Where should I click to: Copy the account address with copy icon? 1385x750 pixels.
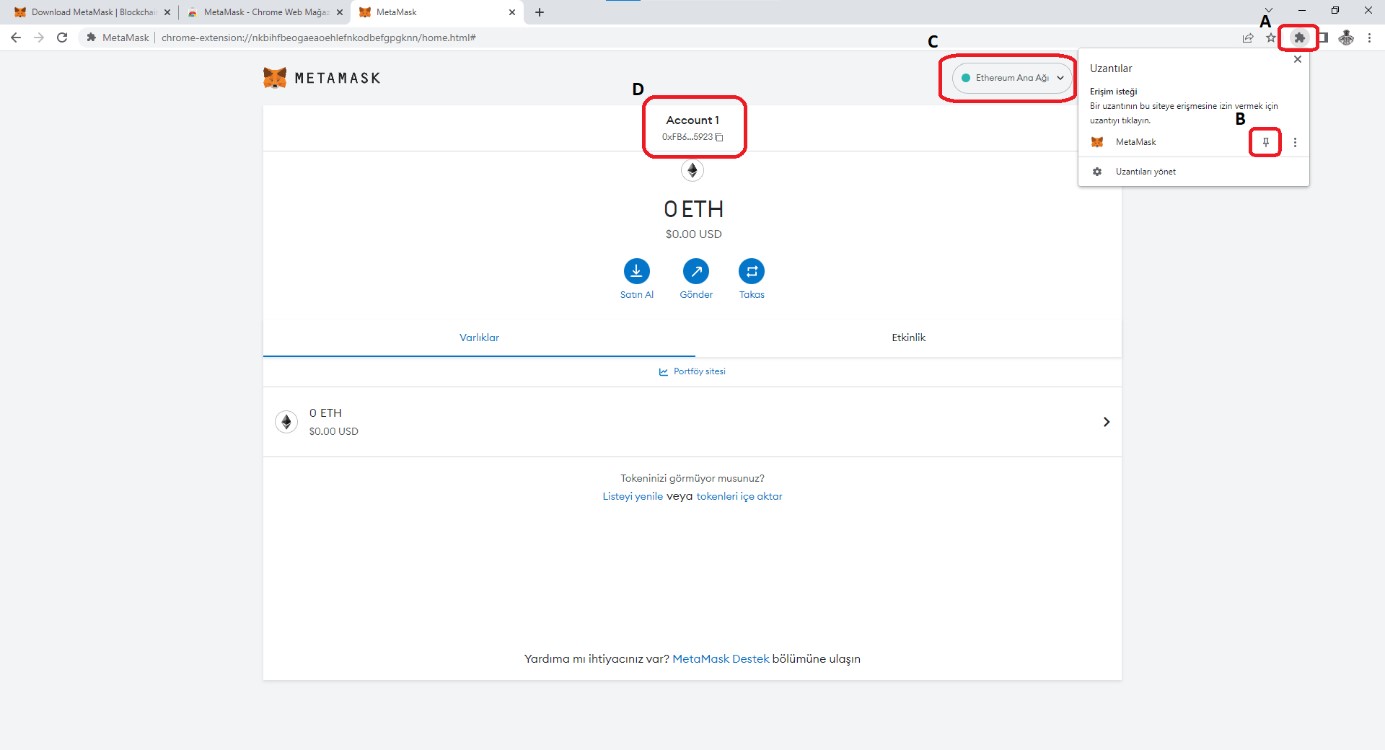click(719, 137)
